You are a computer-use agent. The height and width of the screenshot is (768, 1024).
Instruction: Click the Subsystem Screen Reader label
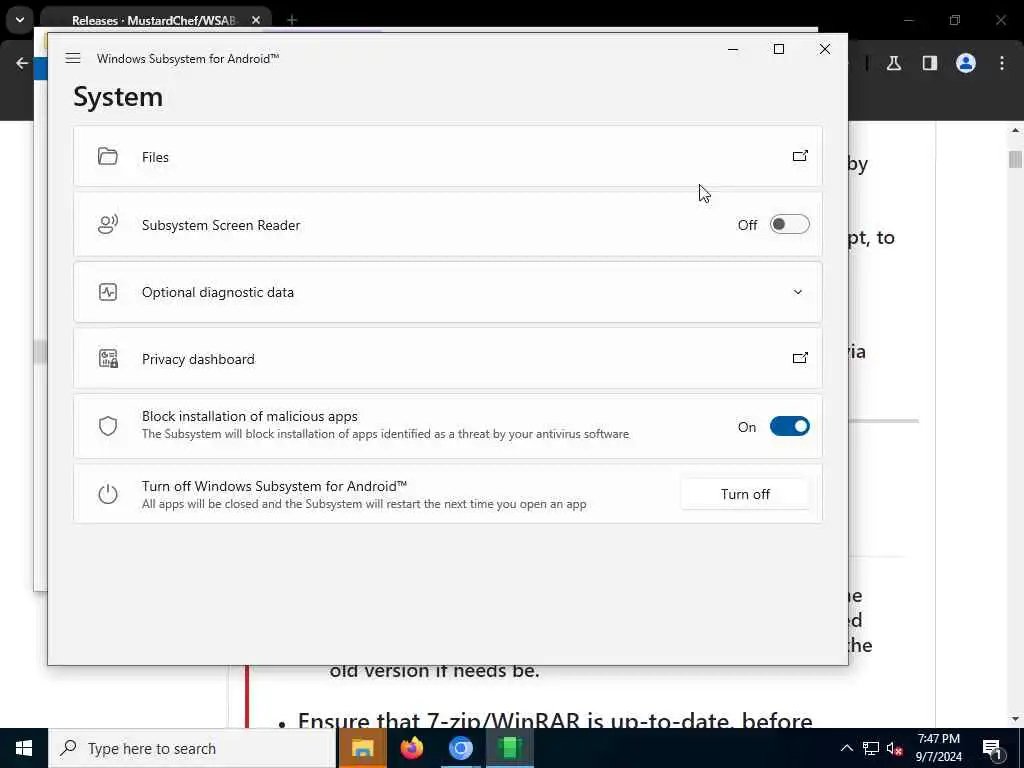coord(221,225)
